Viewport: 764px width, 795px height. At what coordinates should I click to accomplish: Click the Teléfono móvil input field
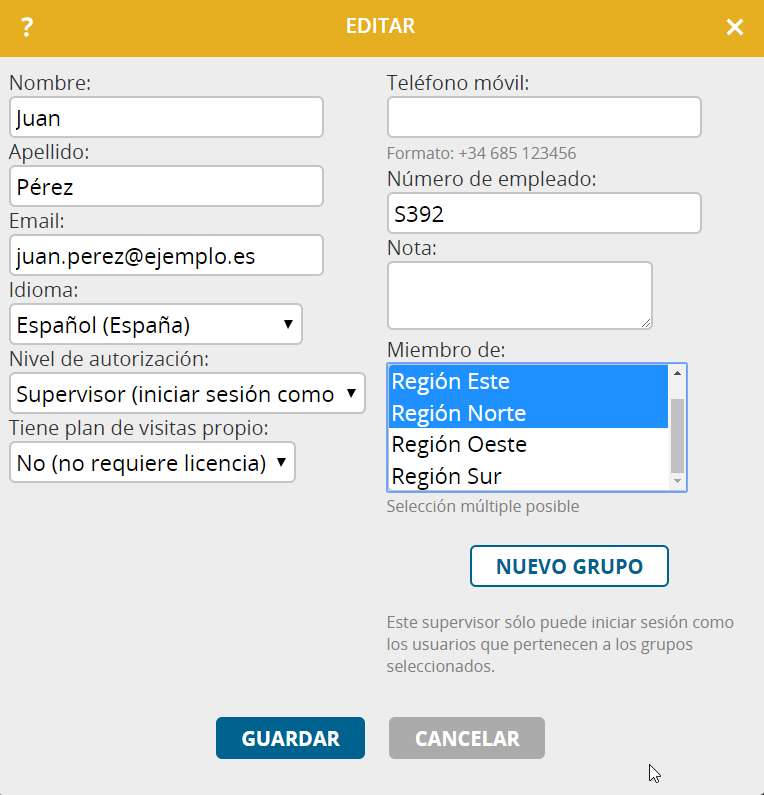[544, 117]
